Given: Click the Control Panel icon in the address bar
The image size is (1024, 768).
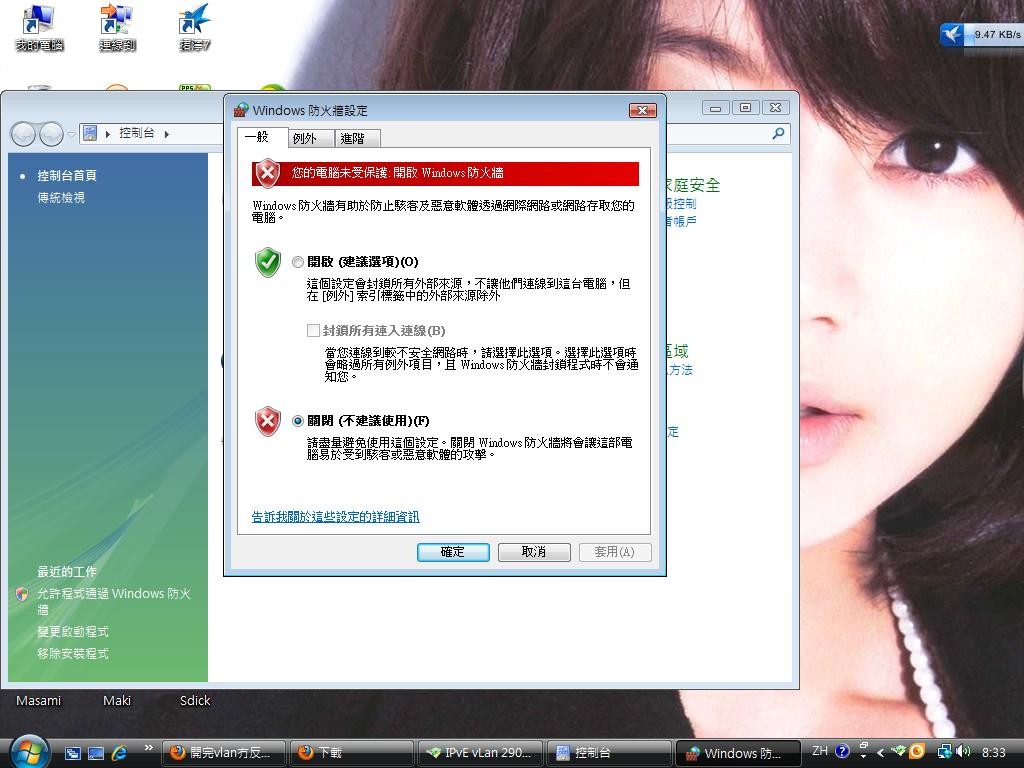Looking at the screenshot, I should [90, 133].
